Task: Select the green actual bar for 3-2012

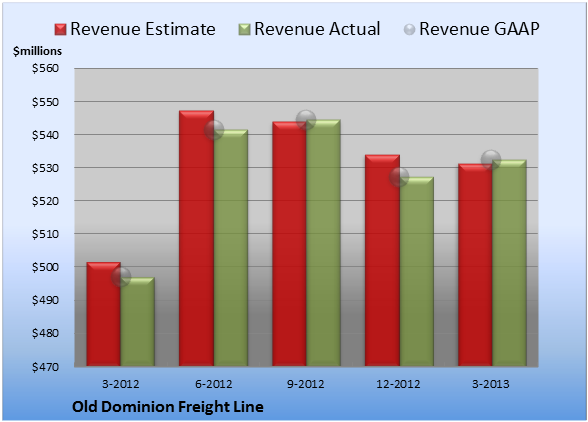Action: (x=138, y=322)
